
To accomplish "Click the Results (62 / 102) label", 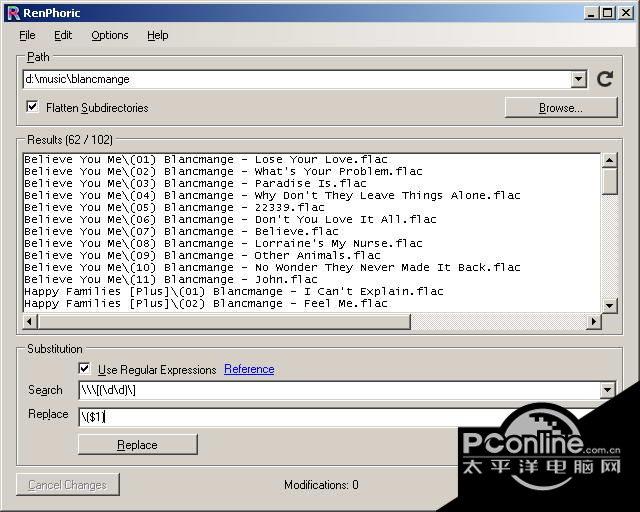I will coord(70,140).
